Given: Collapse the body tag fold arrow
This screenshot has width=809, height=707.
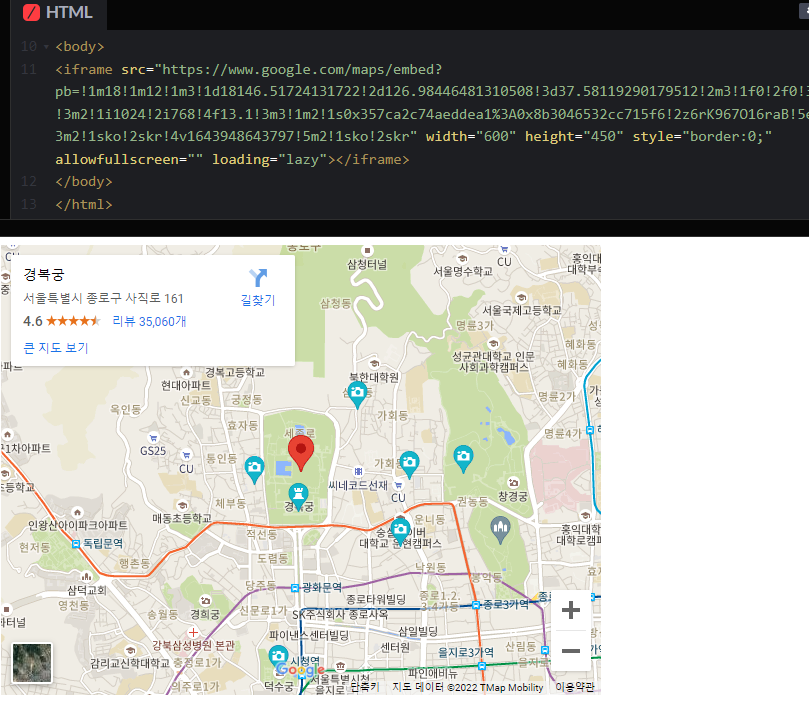Looking at the screenshot, I should [x=46, y=47].
